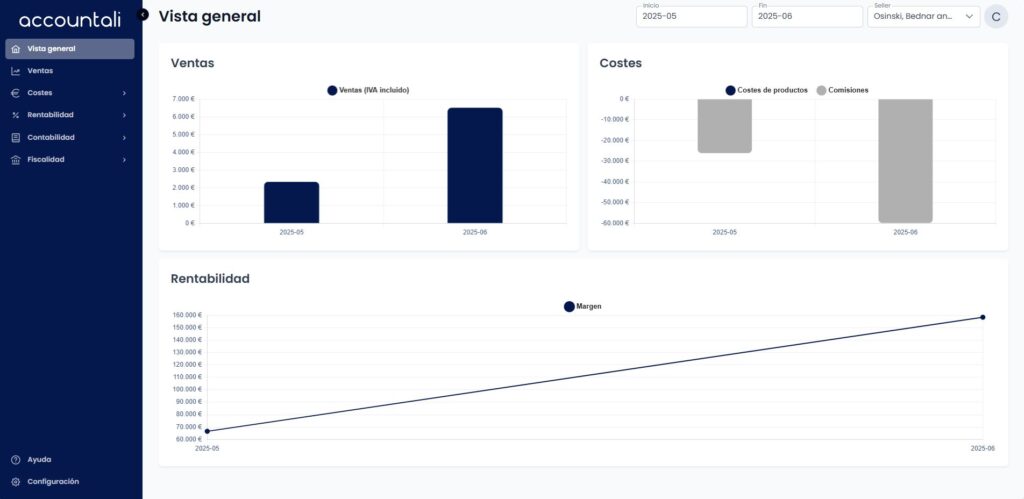Click the percent icon beside Rentabilidad

click(x=16, y=115)
